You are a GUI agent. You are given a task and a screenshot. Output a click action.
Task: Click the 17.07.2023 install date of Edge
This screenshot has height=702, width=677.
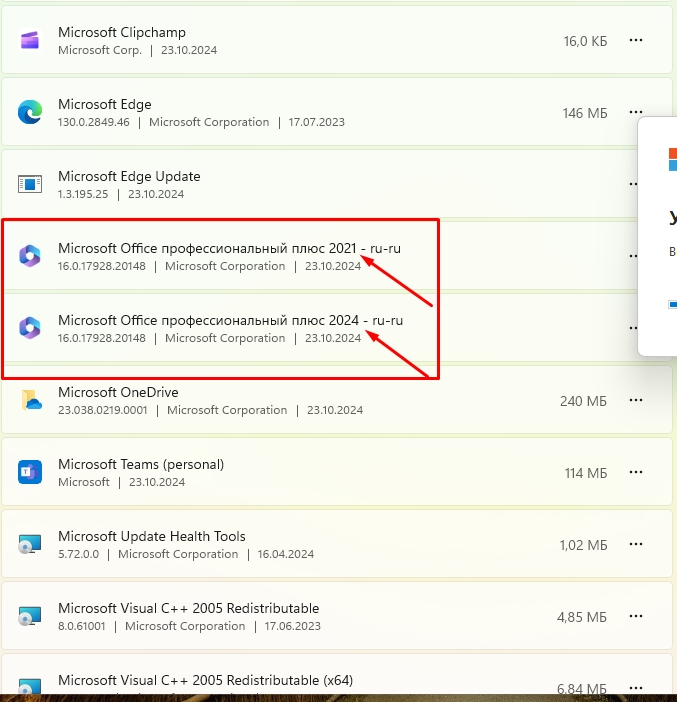317,122
